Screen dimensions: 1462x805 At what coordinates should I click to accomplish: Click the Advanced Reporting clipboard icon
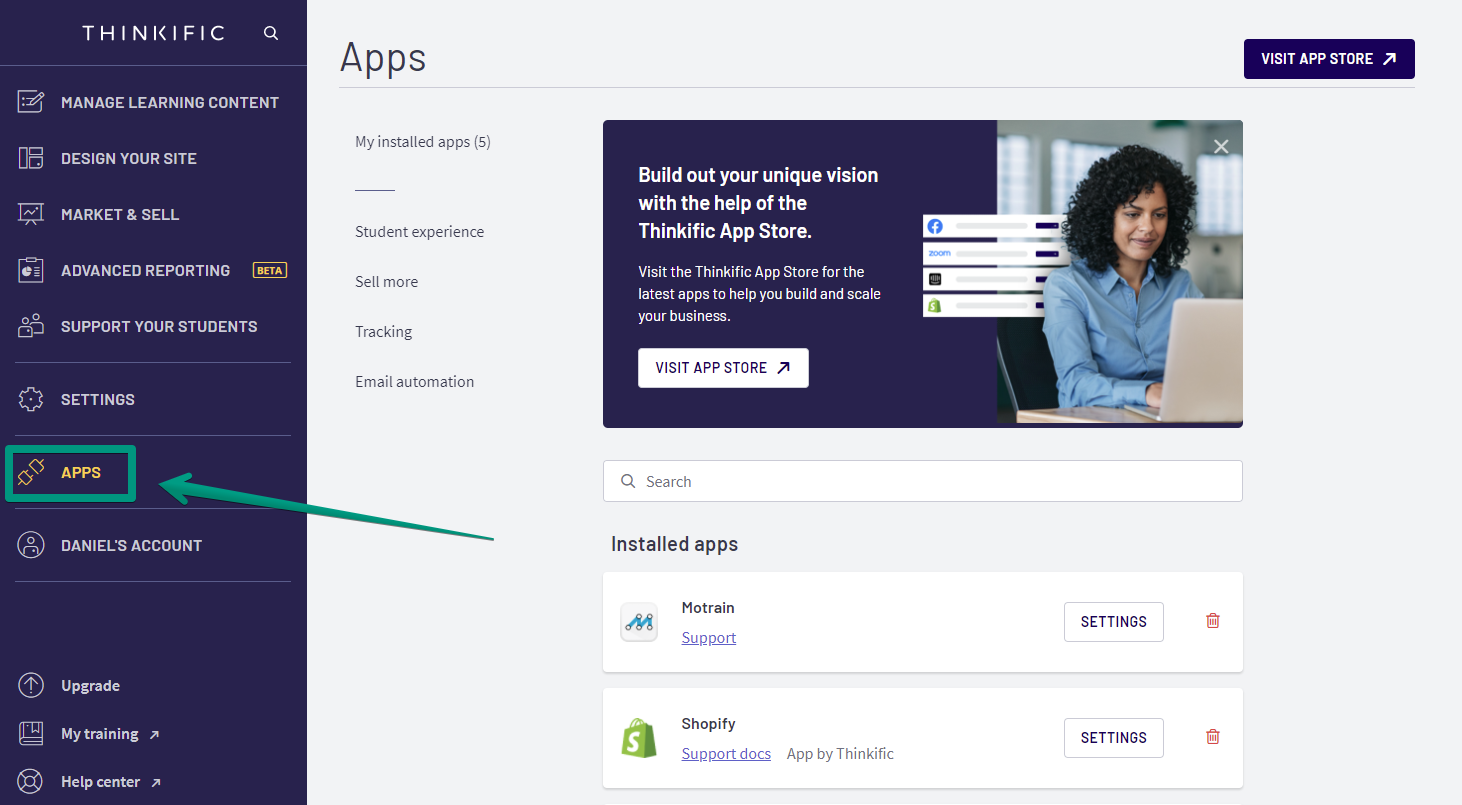[x=31, y=270]
